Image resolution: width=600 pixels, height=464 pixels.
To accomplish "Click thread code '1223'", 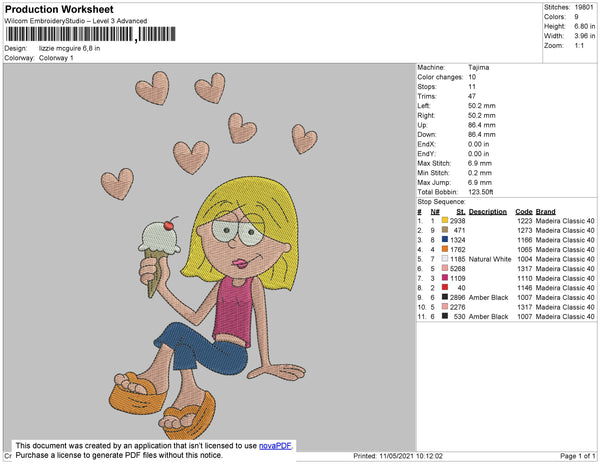I will coord(525,221).
